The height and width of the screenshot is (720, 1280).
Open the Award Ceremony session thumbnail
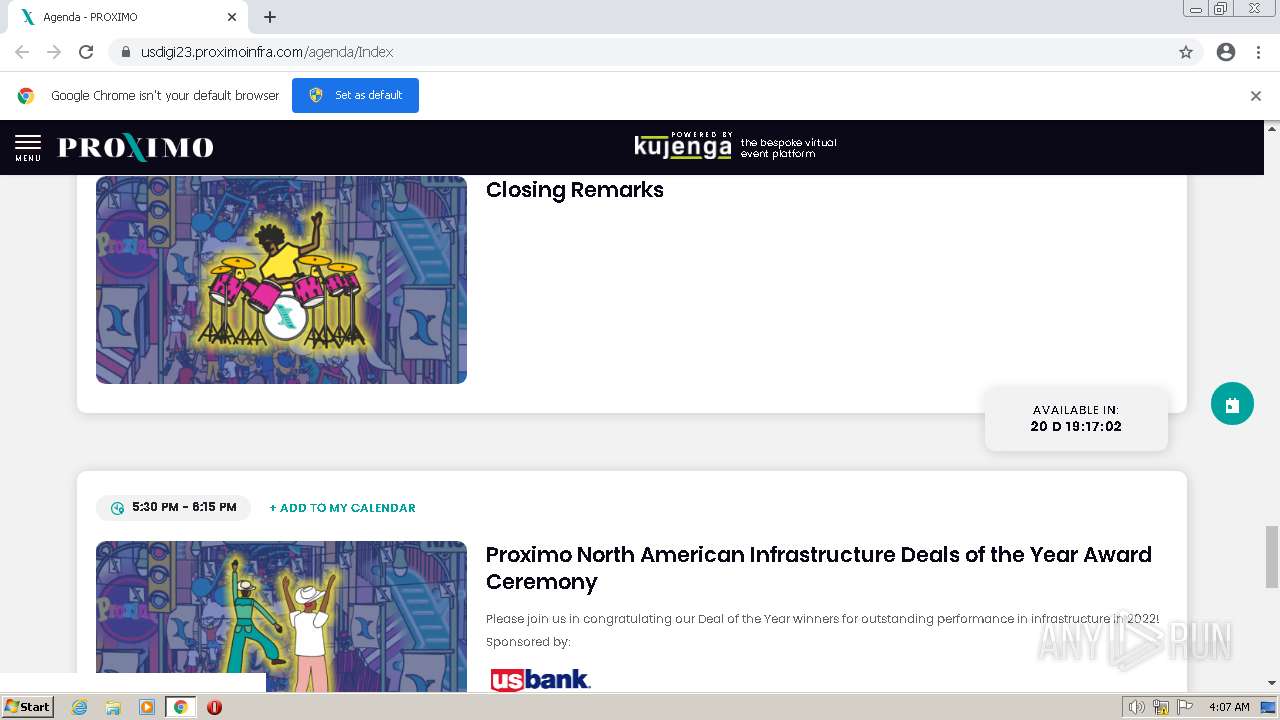(281, 617)
